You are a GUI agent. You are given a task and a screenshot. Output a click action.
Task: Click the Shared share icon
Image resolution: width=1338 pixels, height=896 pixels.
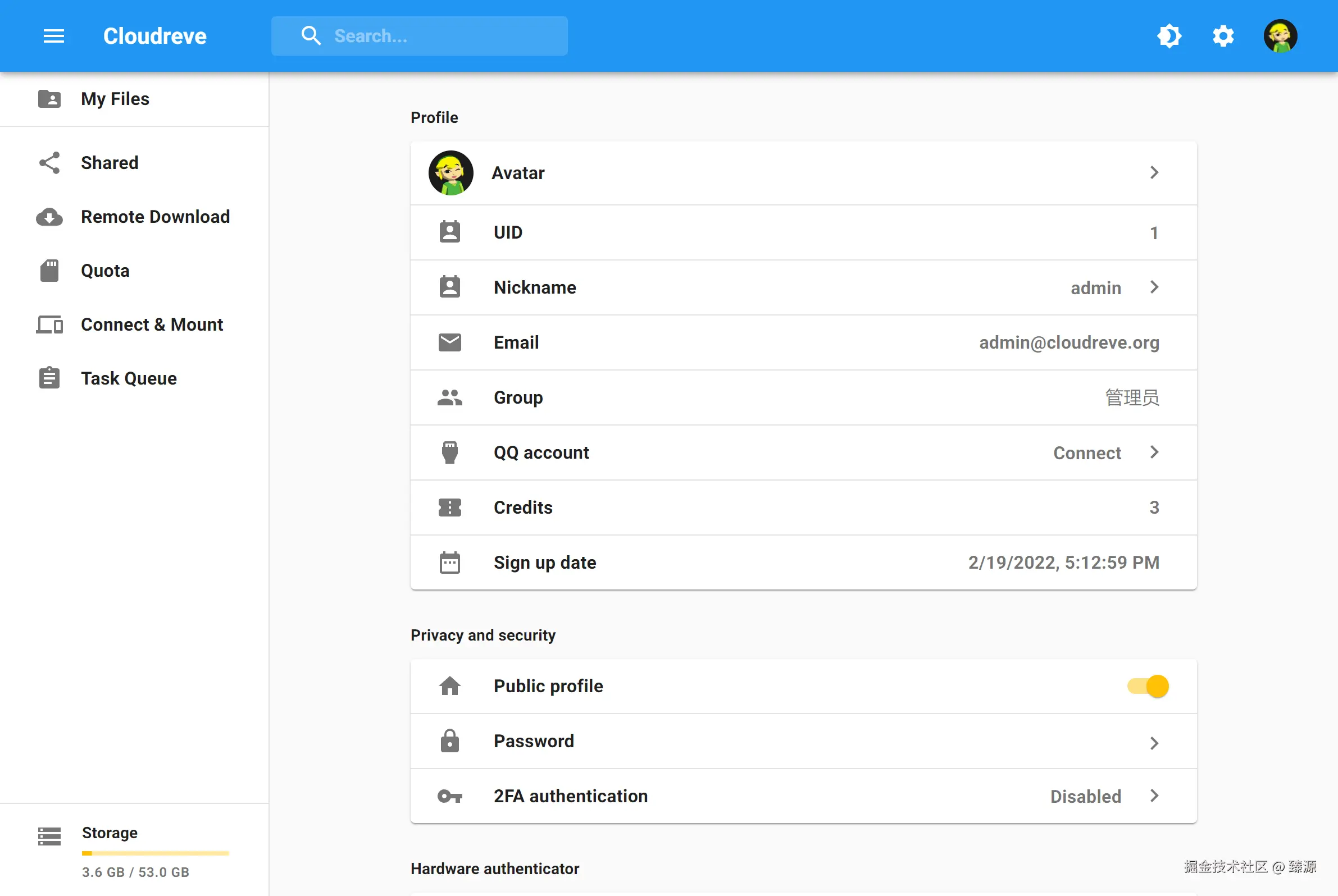pyautogui.click(x=49, y=163)
